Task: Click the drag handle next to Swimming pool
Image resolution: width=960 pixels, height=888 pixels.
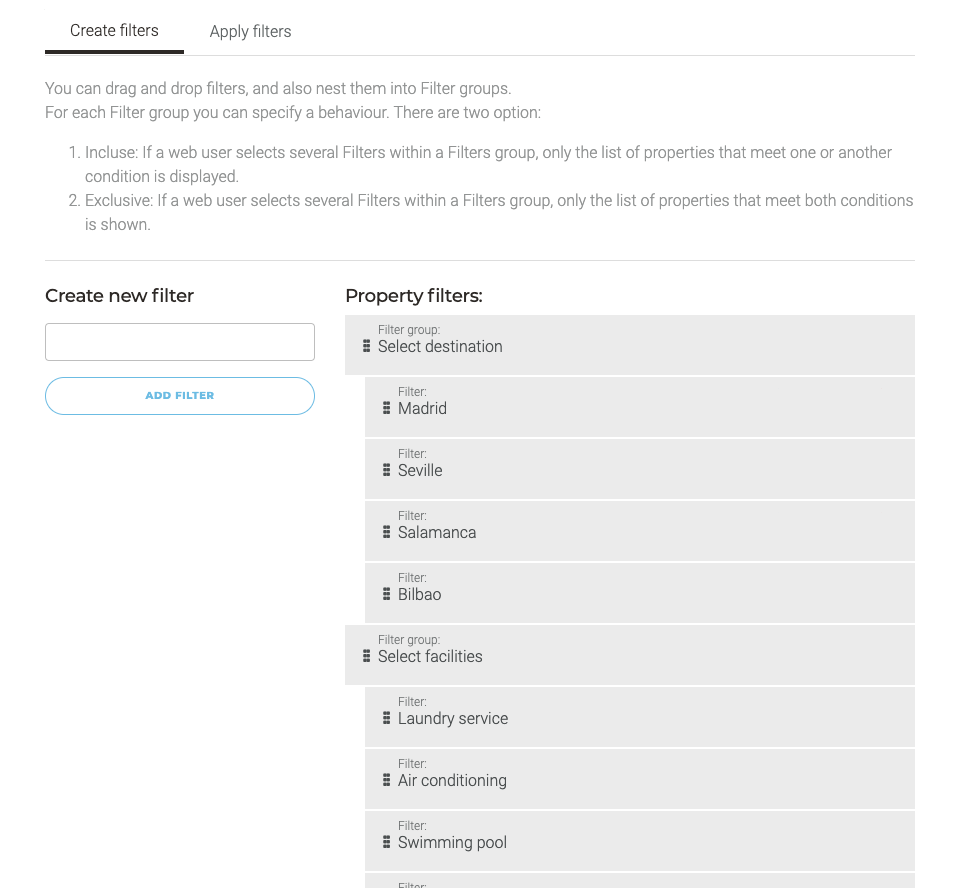Action: pos(387,841)
